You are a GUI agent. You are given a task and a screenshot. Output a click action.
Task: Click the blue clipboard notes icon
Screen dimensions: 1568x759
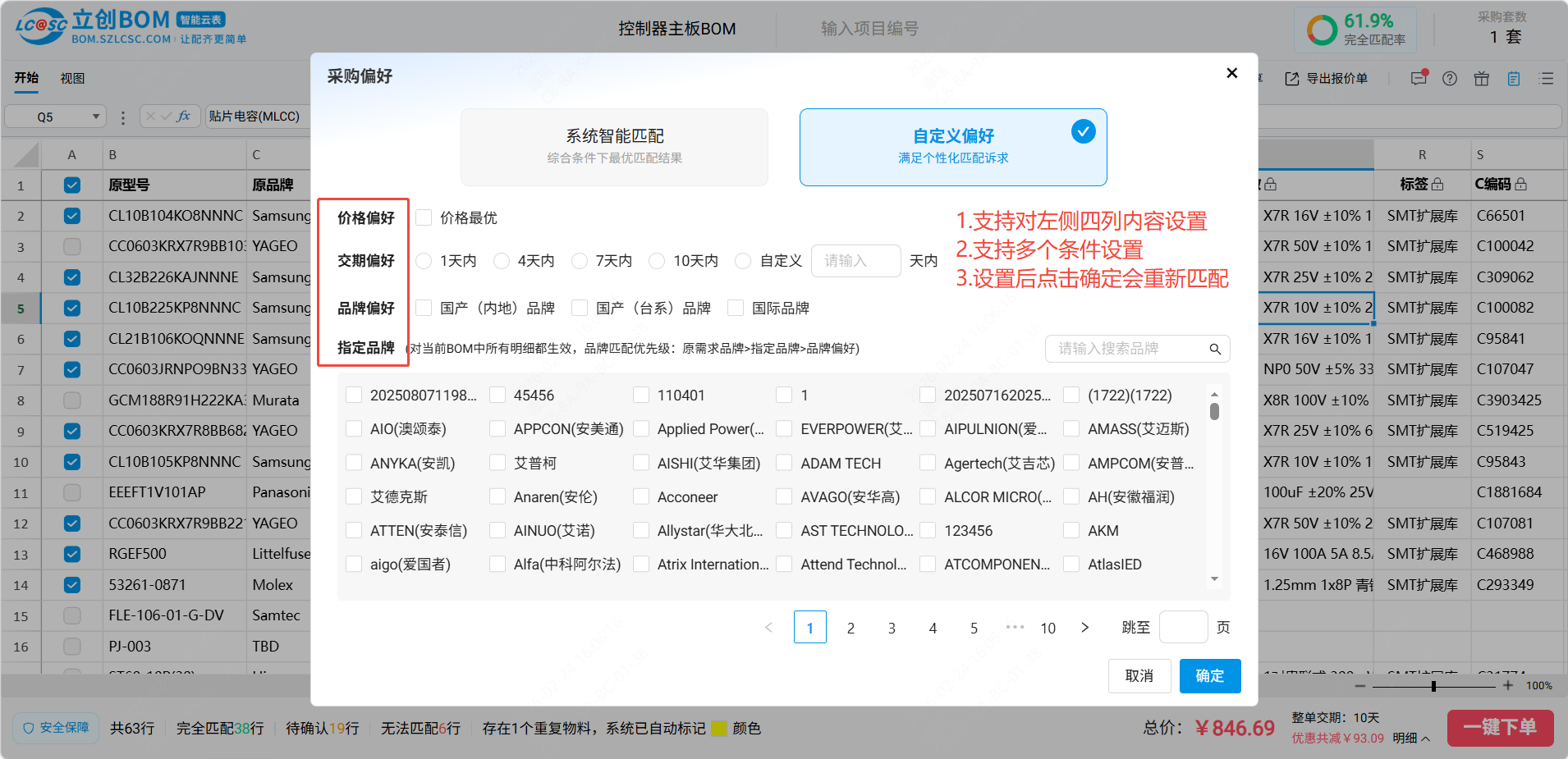click(x=1514, y=79)
